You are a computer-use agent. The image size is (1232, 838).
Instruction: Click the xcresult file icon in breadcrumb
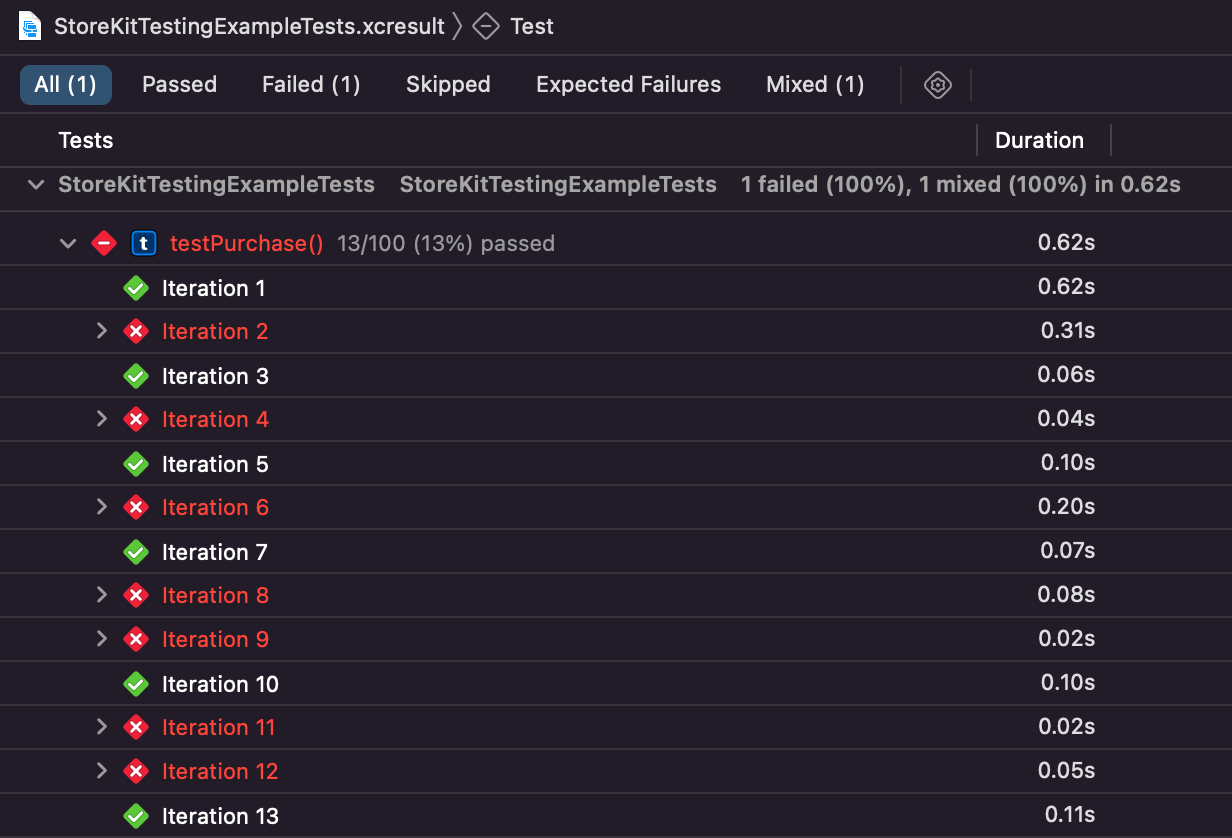click(30, 26)
